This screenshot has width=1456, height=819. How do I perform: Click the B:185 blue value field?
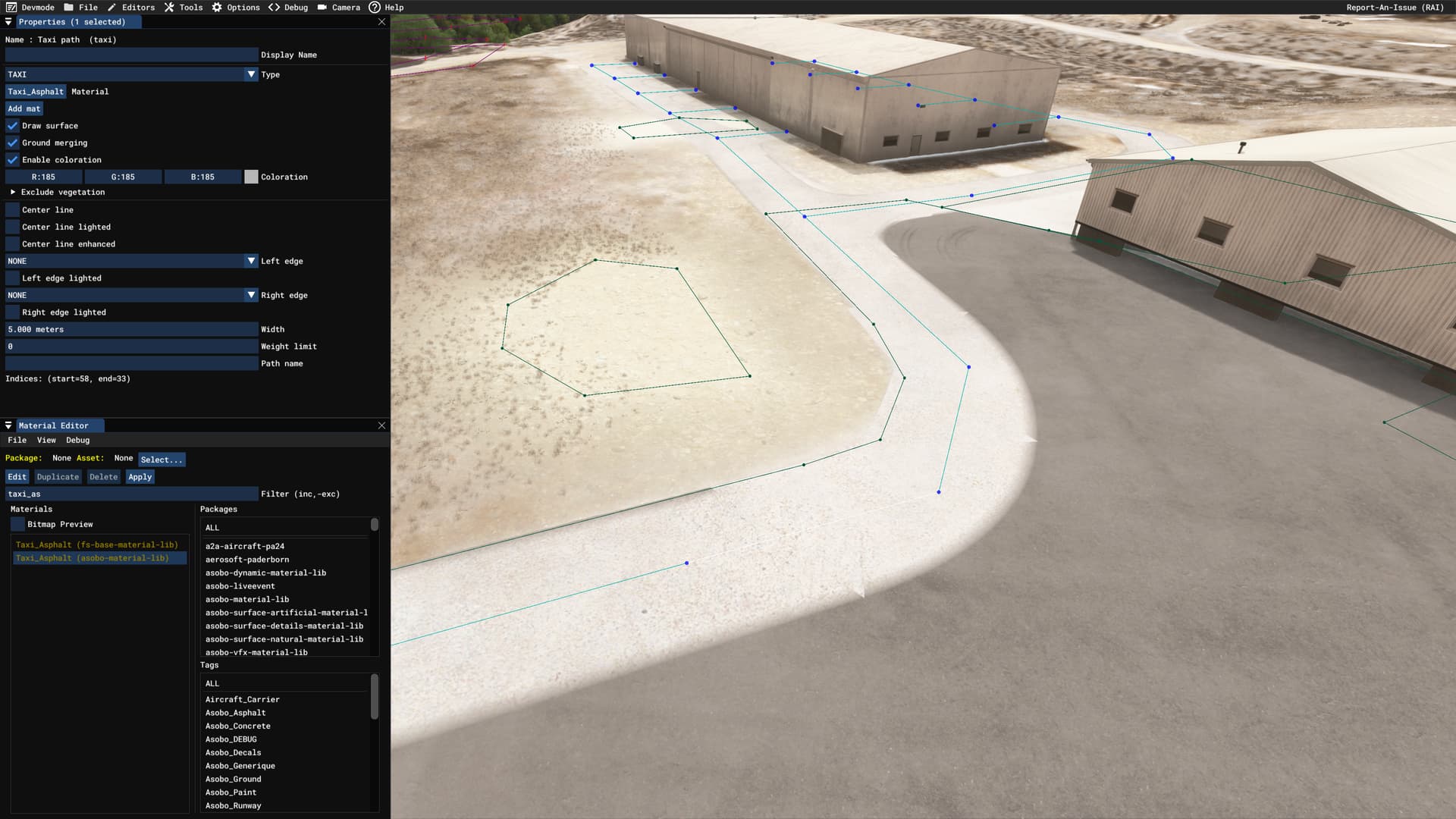202,177
